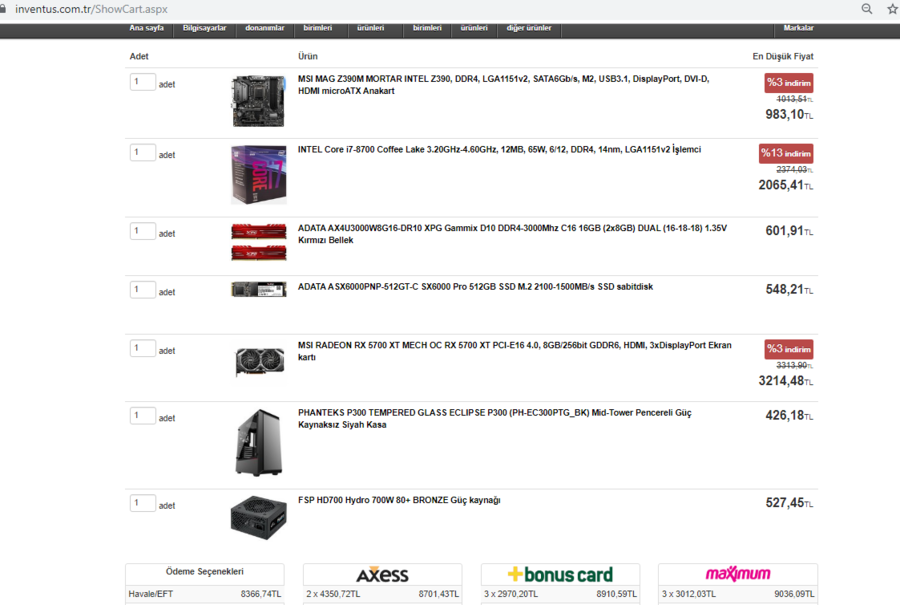Viewport: 900px width, 605px height.
Task: Edit quantity field for MSI MAG Z390M motherboard
Action: click(142, 82)
